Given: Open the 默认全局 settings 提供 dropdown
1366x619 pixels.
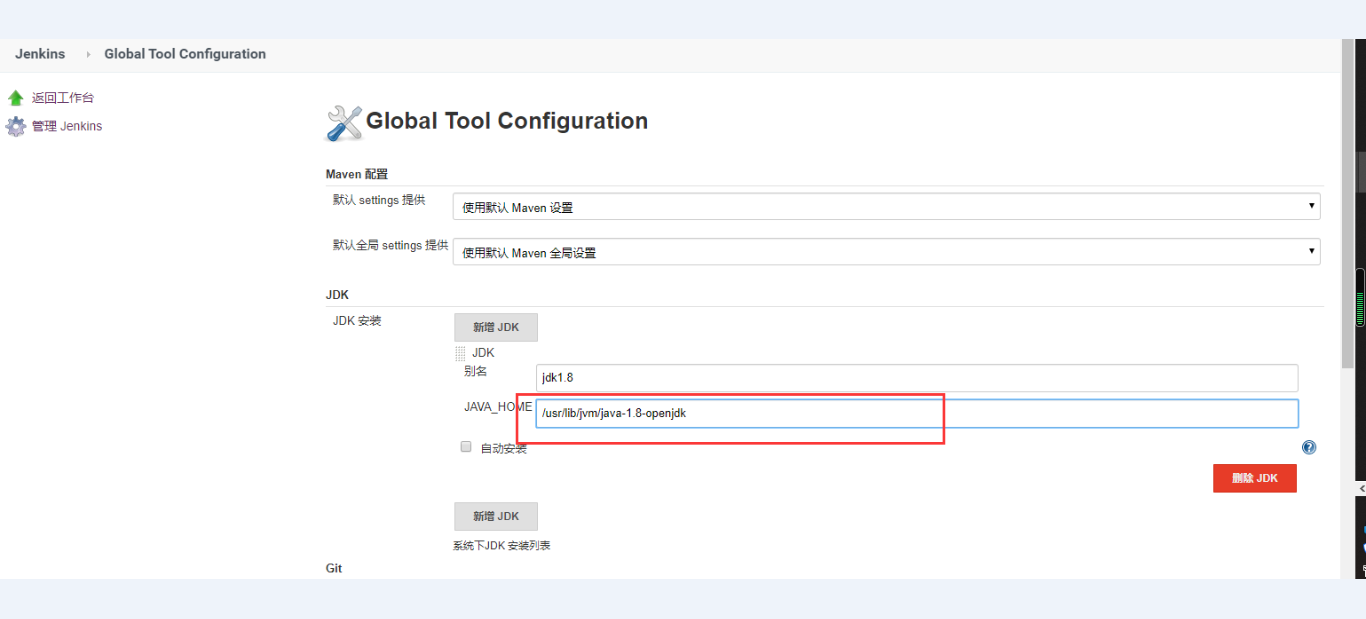Looking at the screenshot, I should 886,252.
